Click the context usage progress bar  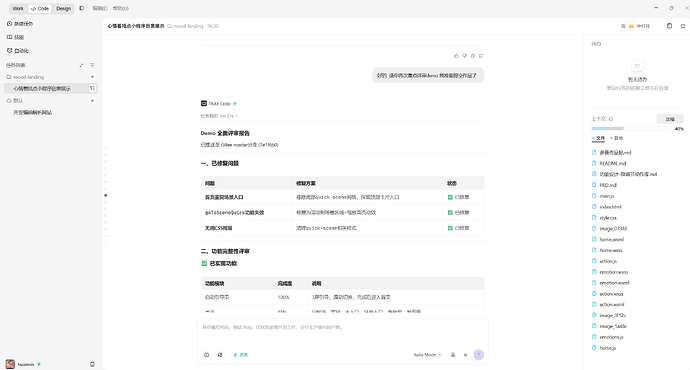pos(631,128)
